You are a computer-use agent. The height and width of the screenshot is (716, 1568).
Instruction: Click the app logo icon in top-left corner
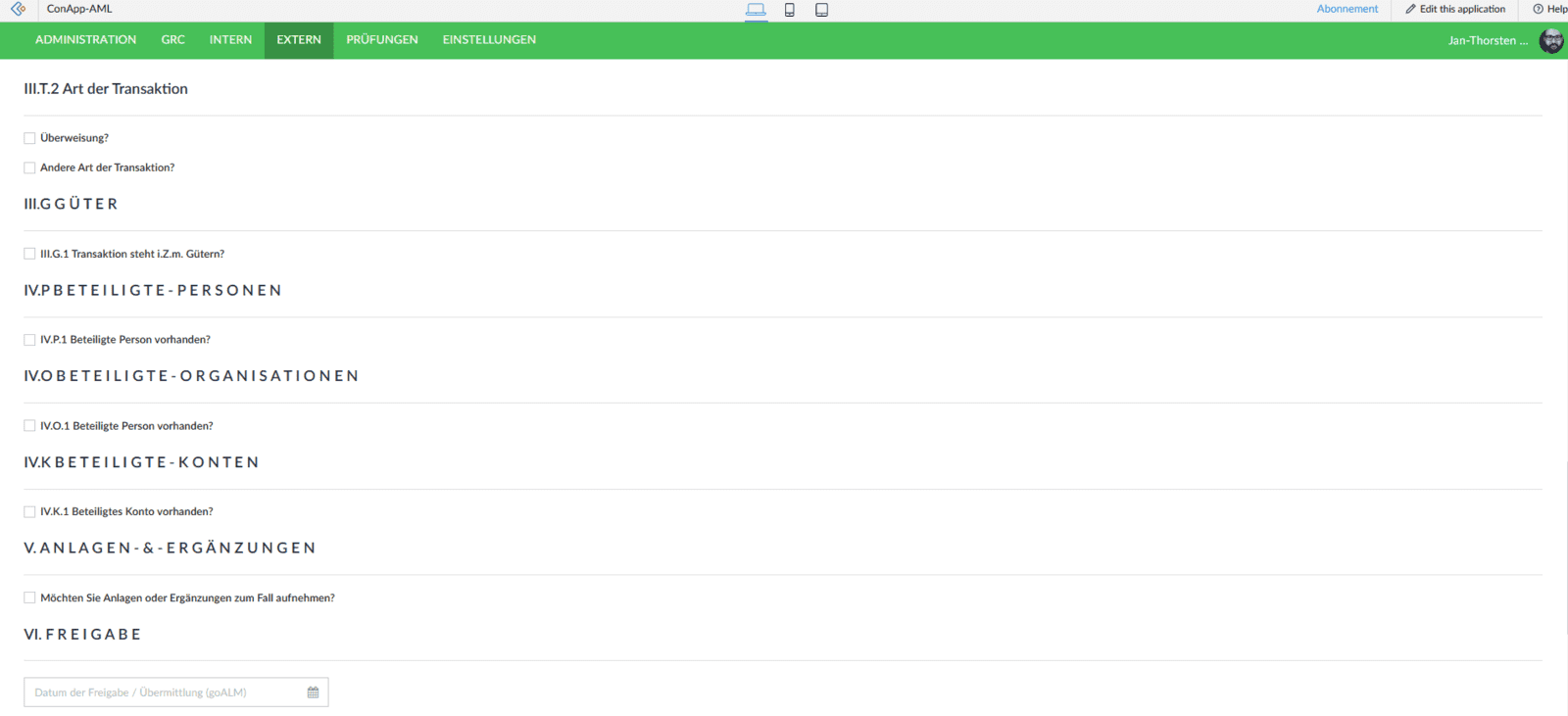pyautogui.click(x=19, y=9)
